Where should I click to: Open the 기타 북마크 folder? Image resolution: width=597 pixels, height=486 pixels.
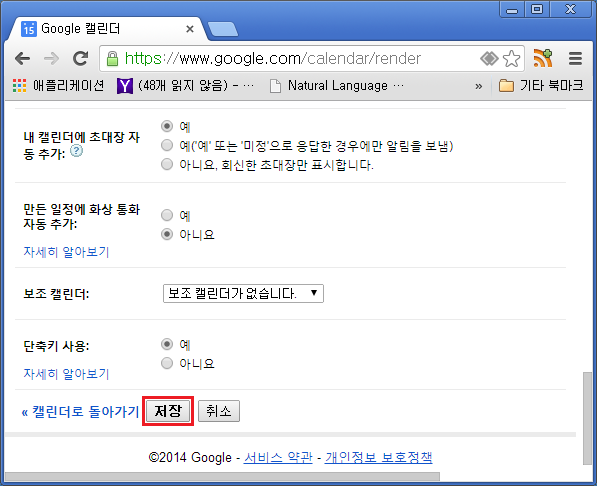[541, 85]
